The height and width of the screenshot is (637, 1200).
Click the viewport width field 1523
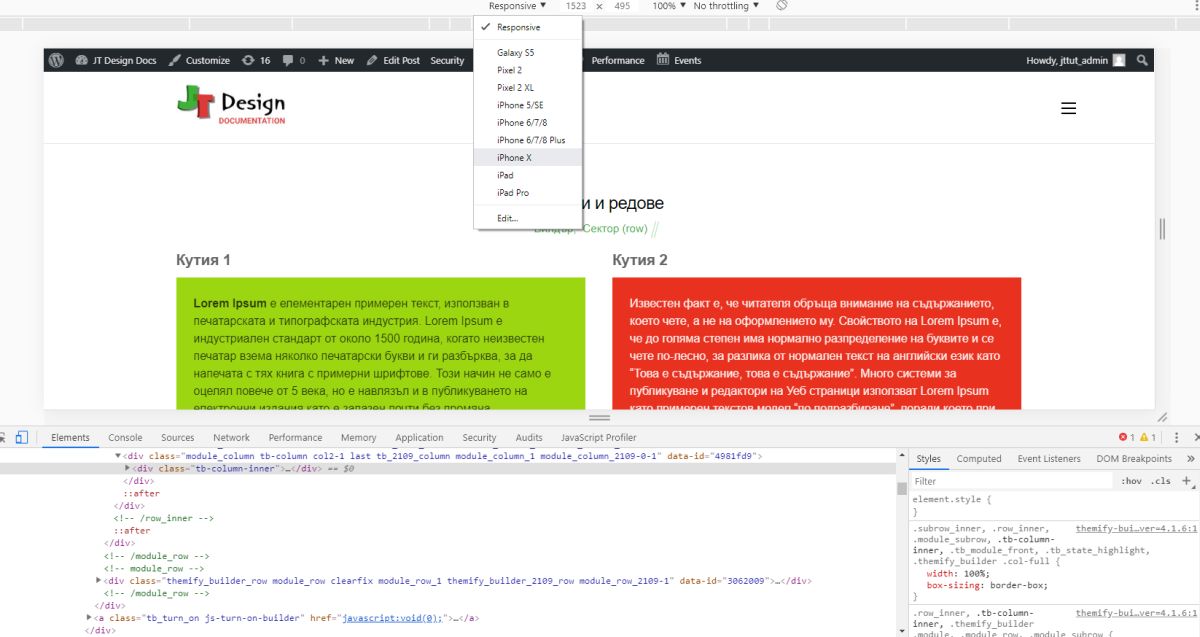pyautogui.click(x=575, y=6)
